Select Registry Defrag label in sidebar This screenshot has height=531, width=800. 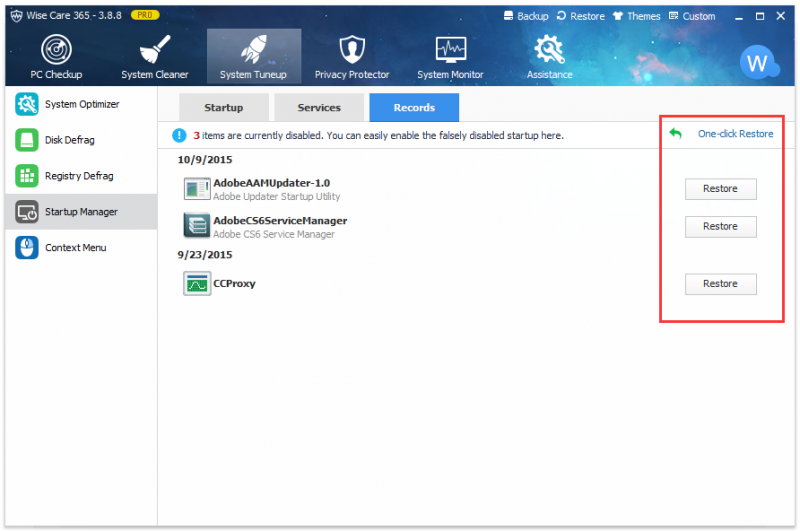(x=79, y=175)
